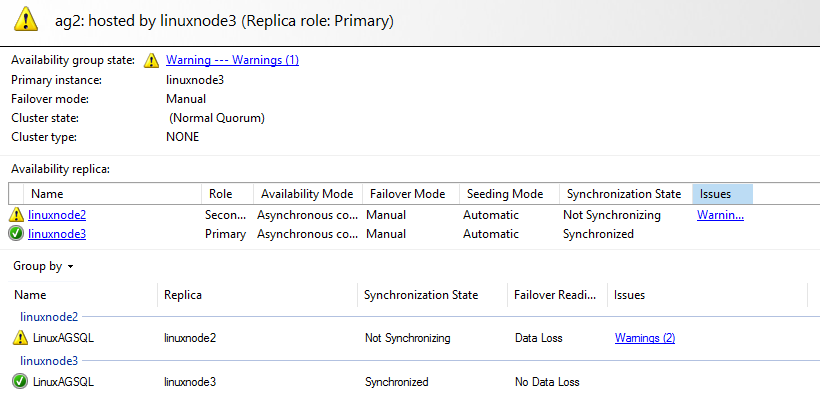Sort databases by Failover Readiness column header
Screen dimensions: 820x405
point(556,295)
